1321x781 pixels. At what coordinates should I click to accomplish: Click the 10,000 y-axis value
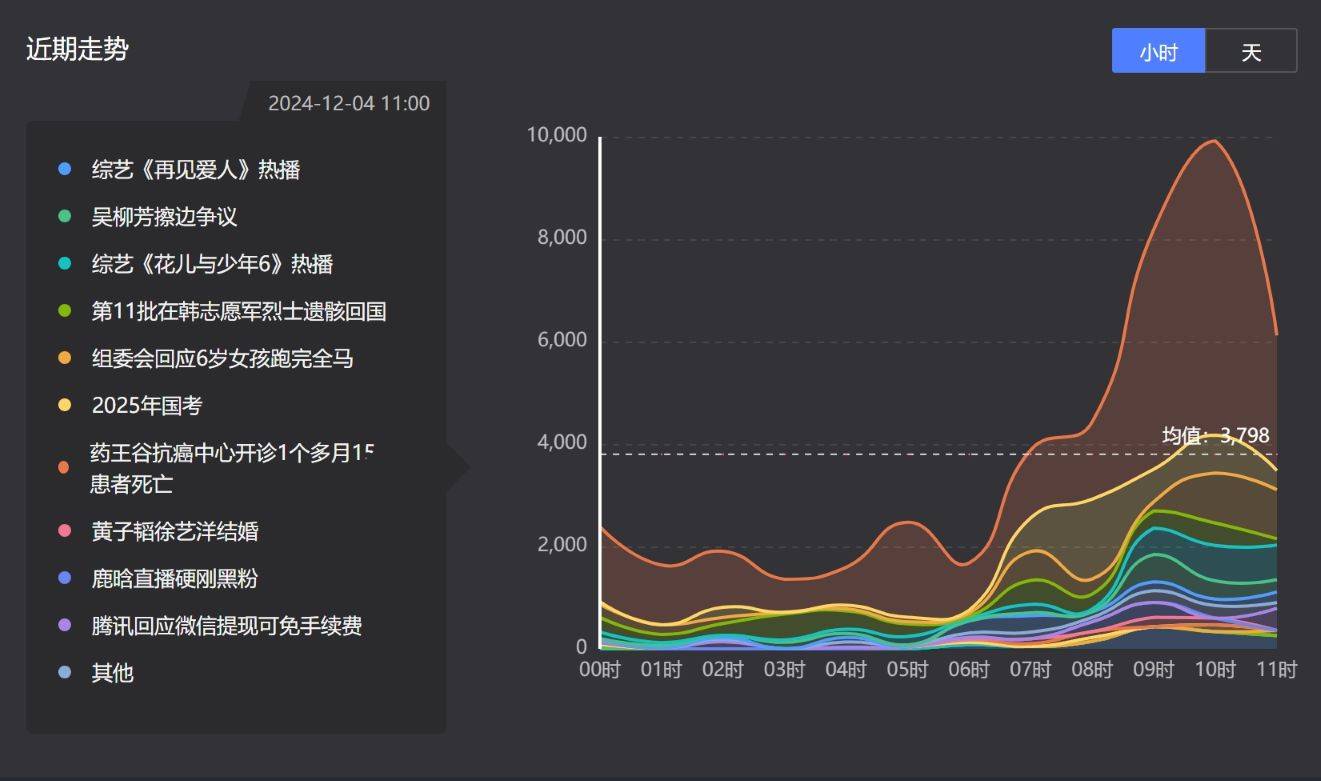pos(556,135)
